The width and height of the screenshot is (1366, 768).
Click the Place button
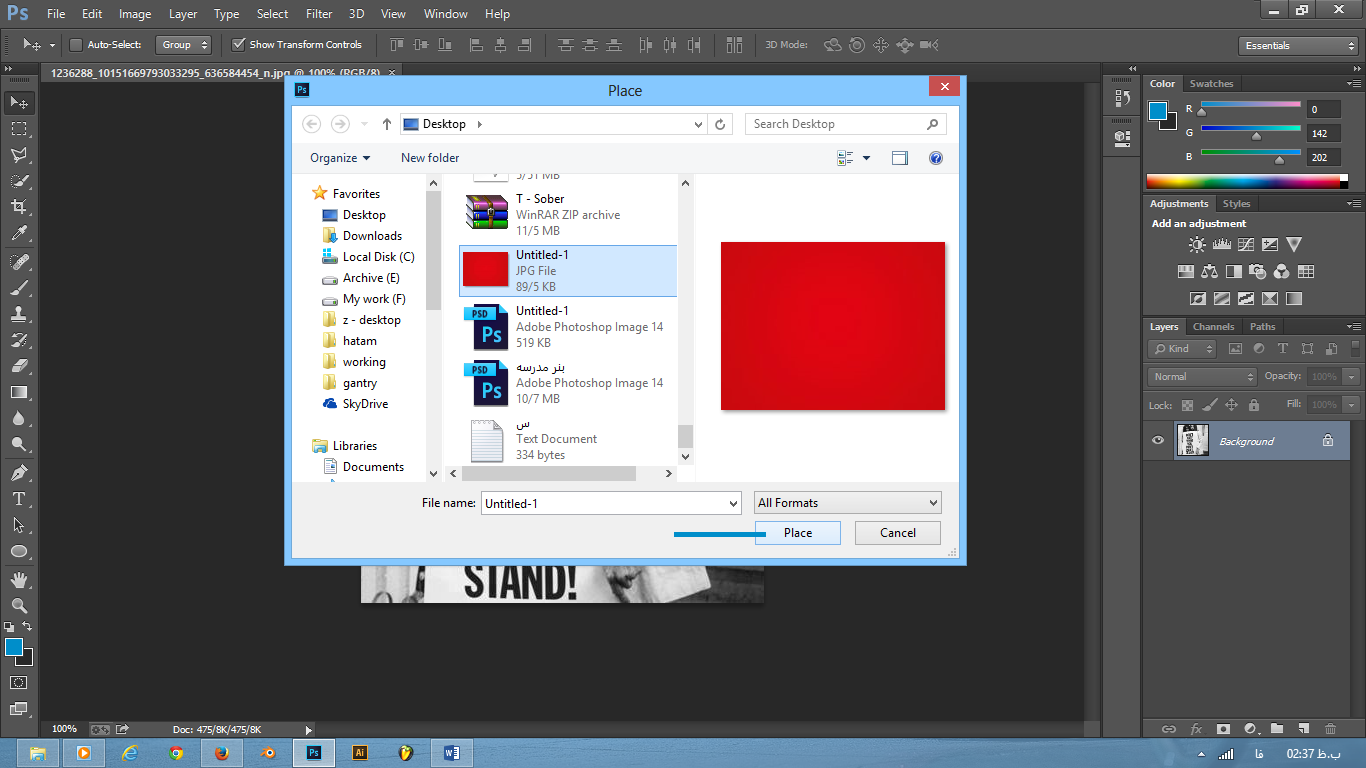pyautogui.click(x=798, y=533)
